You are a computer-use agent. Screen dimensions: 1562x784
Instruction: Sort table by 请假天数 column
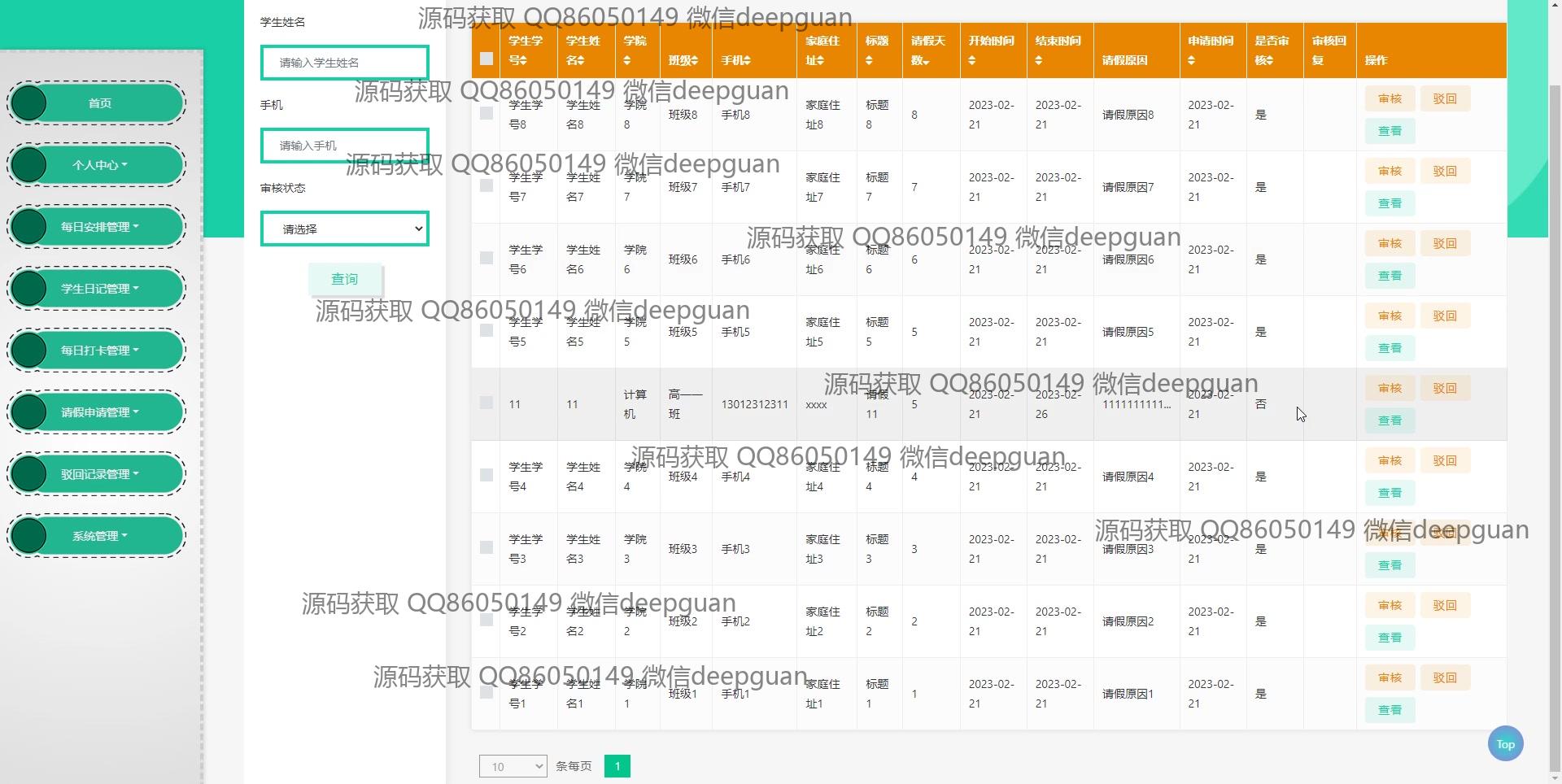click(x=927, y=50)
